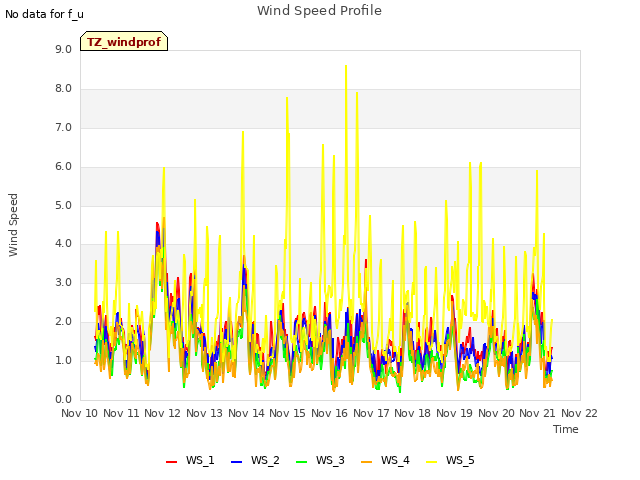Click the 6.0 y-axis tick label
This screenshot has width=640, height=480.
pos(63,167)
